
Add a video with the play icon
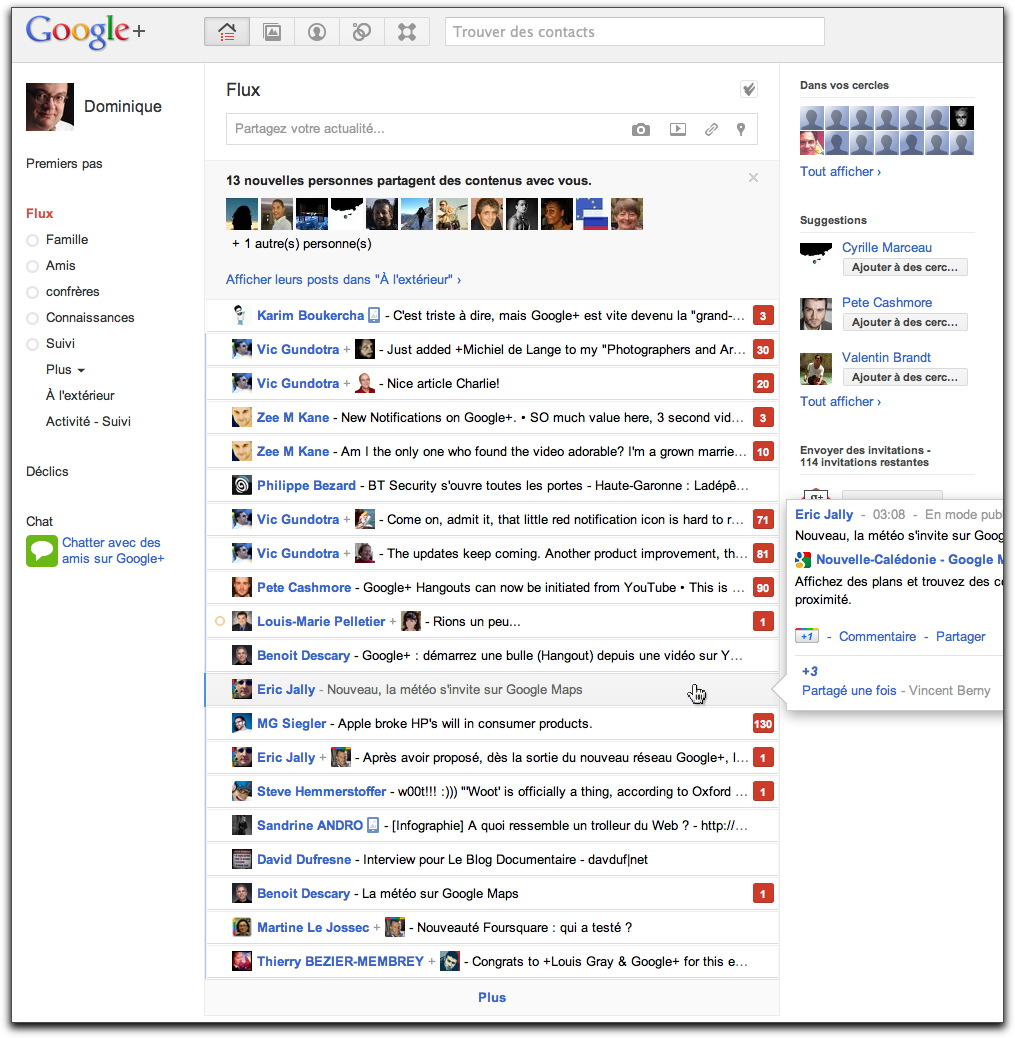pos(677,129)
